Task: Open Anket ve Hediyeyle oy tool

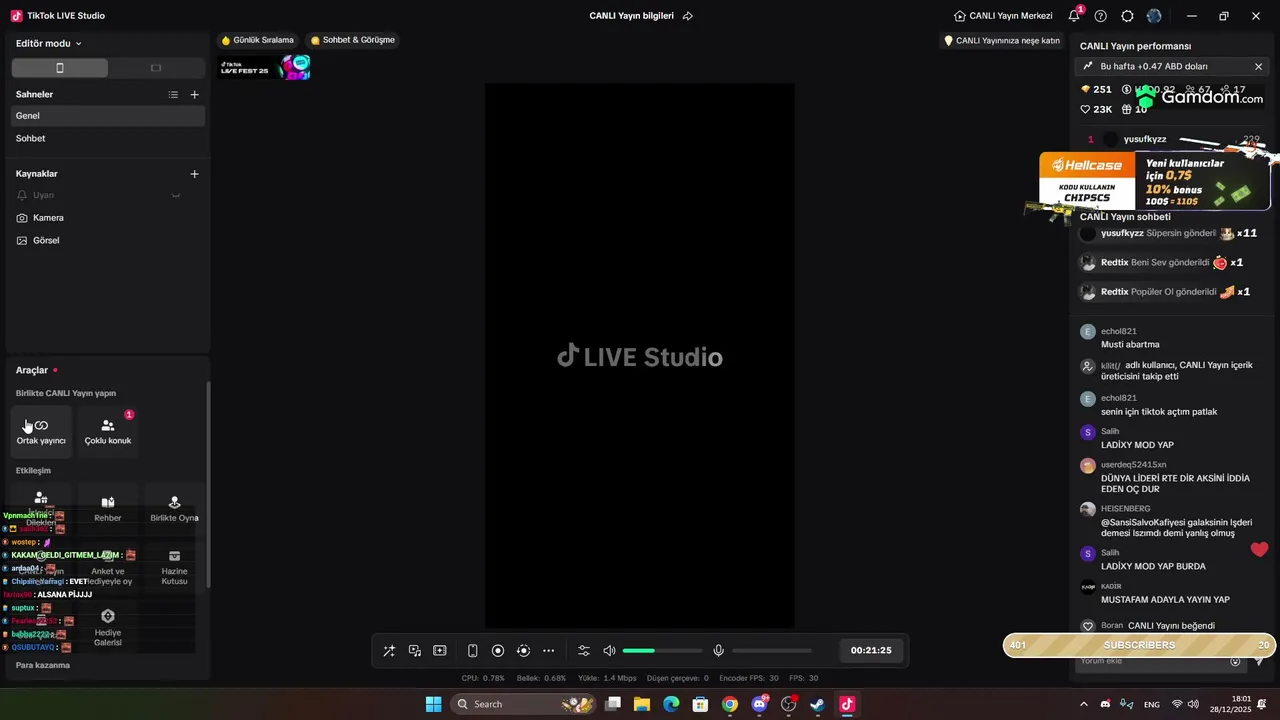Action: coord(108,567)
